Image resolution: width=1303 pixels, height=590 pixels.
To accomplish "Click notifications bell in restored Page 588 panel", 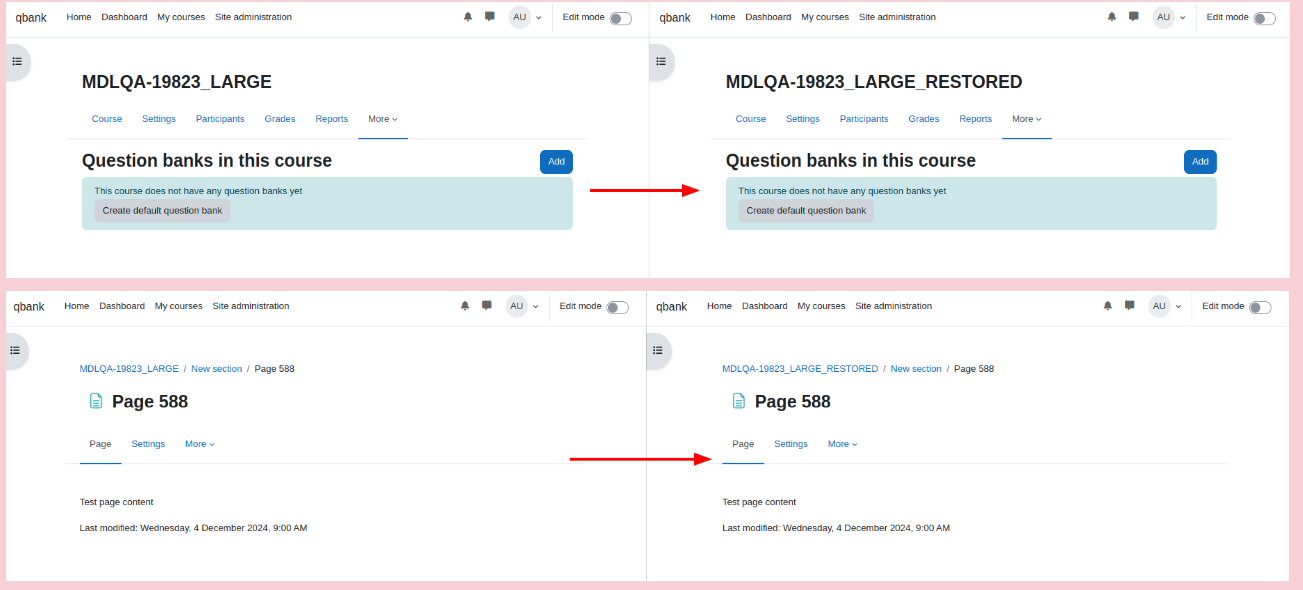I will (x=1108, y=306).
